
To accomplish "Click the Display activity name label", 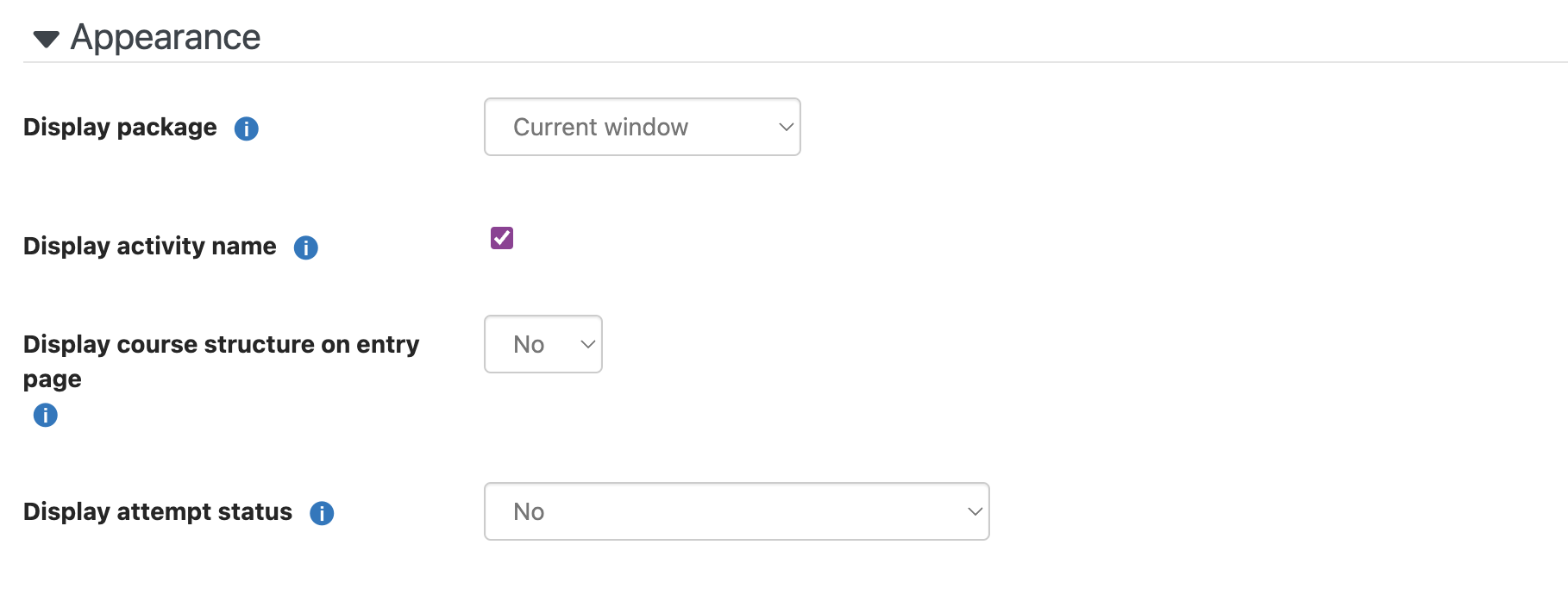I will pos(150,246).
